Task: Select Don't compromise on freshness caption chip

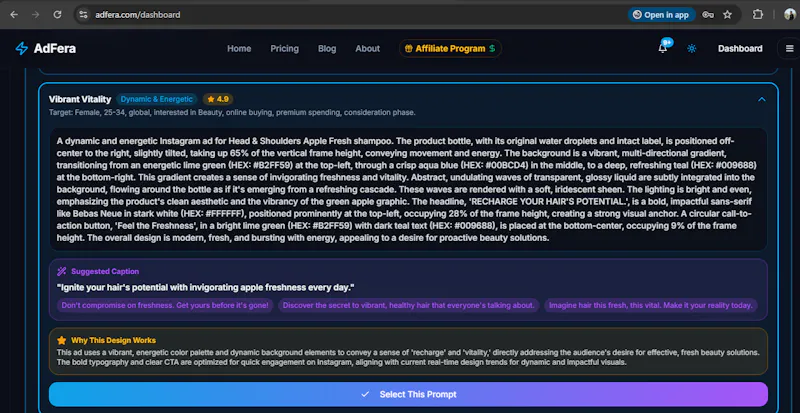Action: coord(165,305)
